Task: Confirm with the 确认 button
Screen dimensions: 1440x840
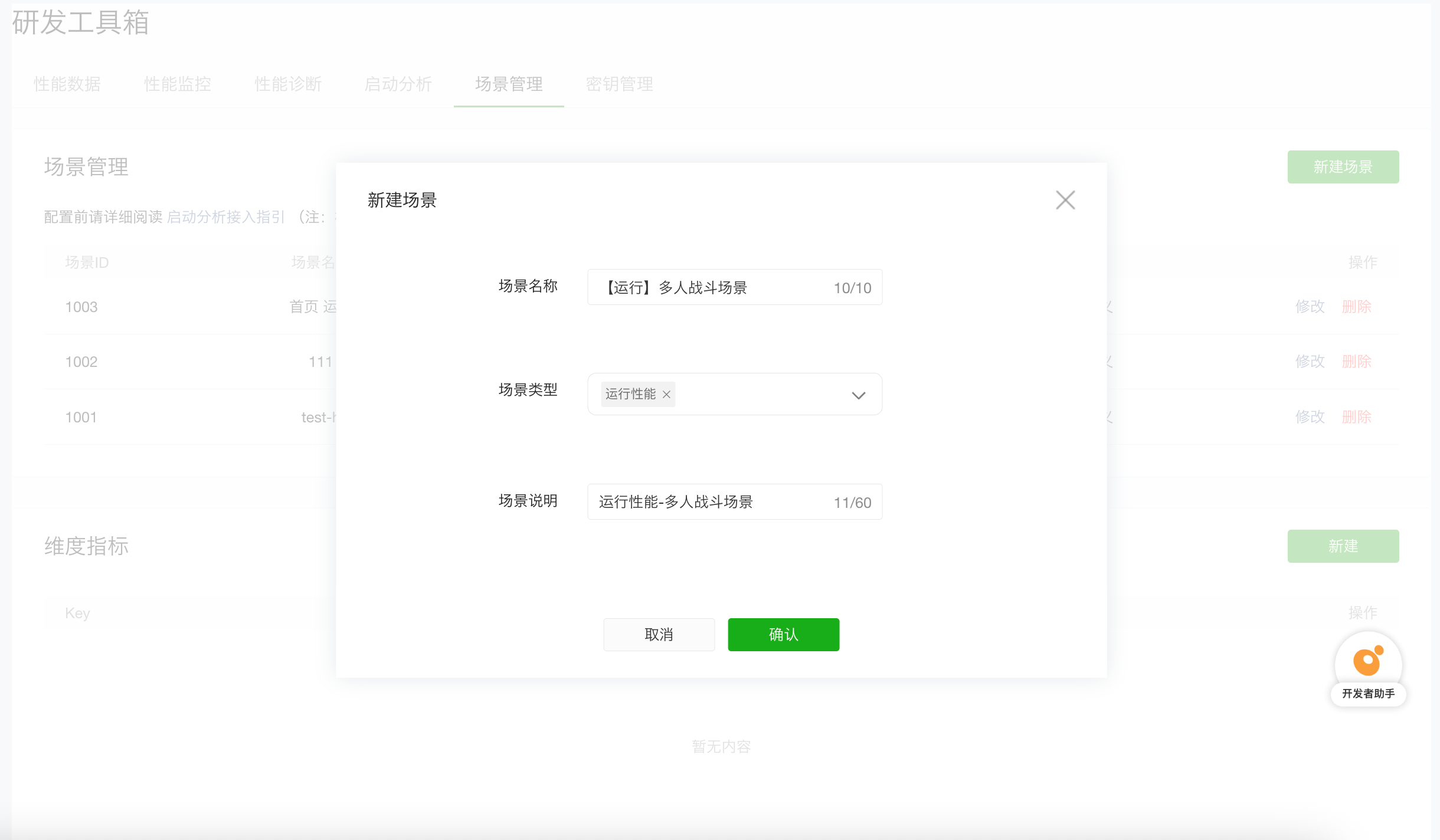Action: pos(783,635)
